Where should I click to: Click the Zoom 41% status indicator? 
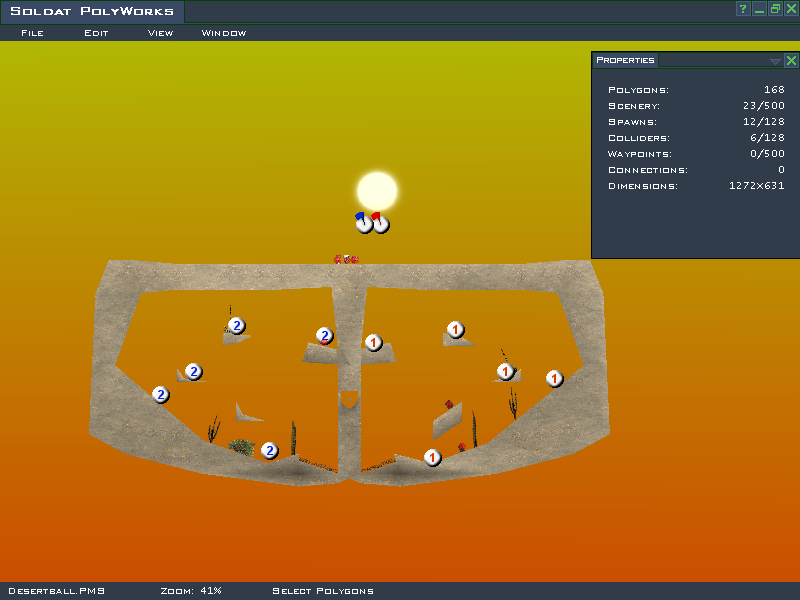pos(190,591)
